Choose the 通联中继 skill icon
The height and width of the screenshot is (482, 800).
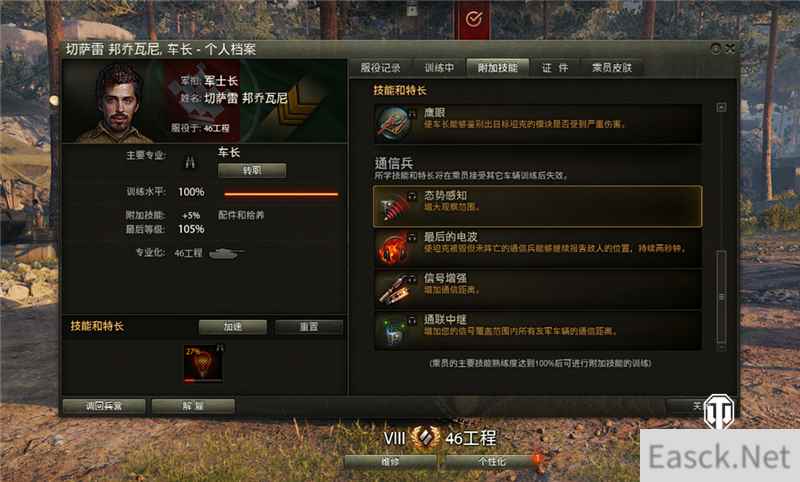click(393, 331)
